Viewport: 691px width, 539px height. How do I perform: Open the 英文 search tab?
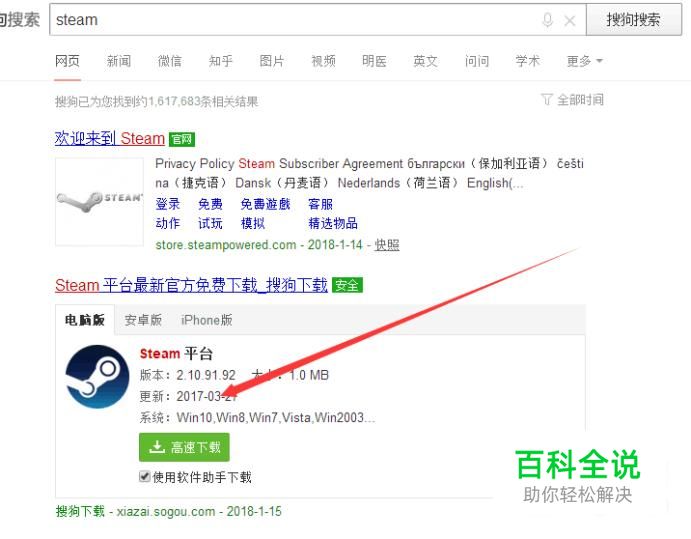point(425,61)
